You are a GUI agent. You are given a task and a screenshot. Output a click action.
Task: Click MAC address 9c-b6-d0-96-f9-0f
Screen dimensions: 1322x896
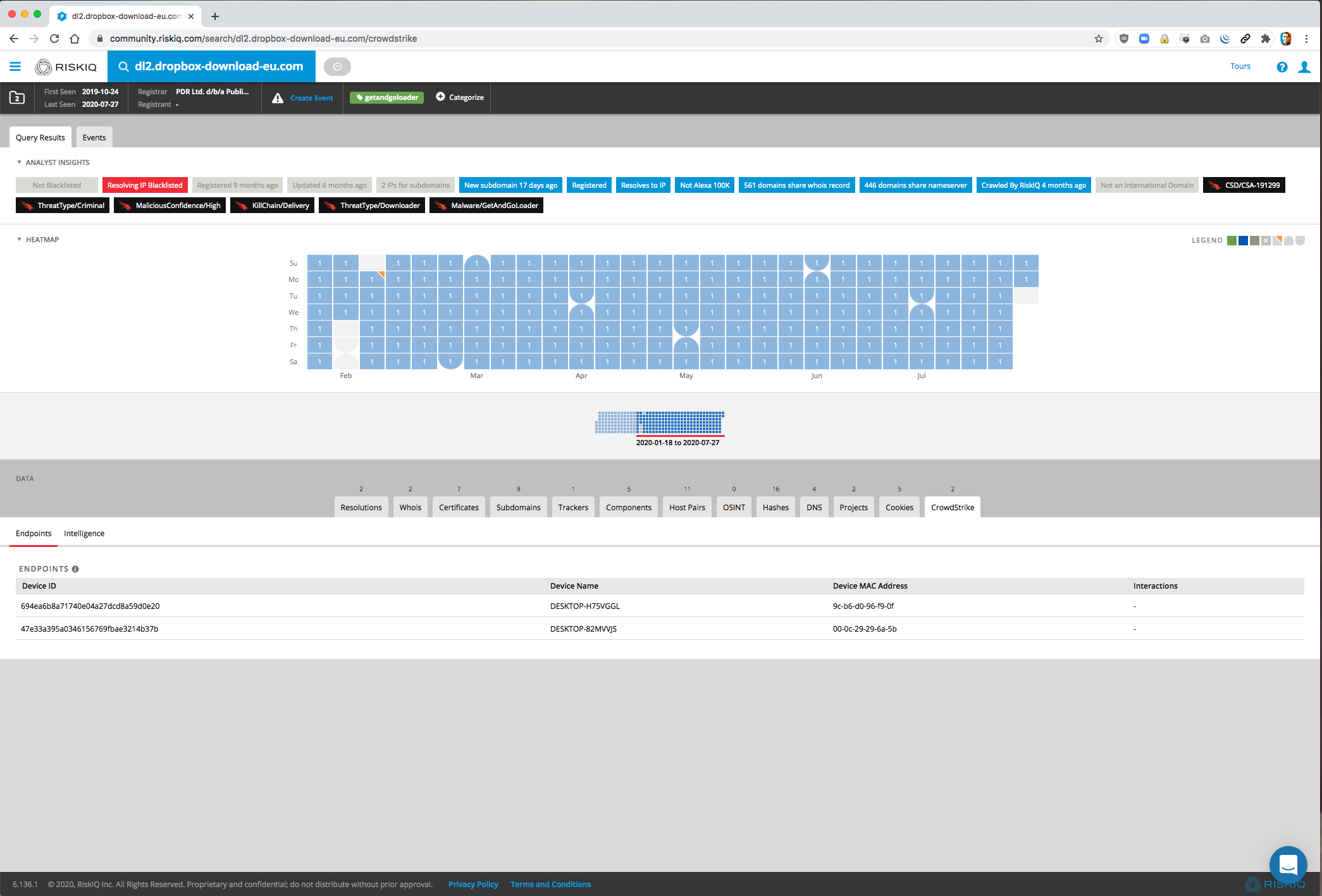click(863, 606)
